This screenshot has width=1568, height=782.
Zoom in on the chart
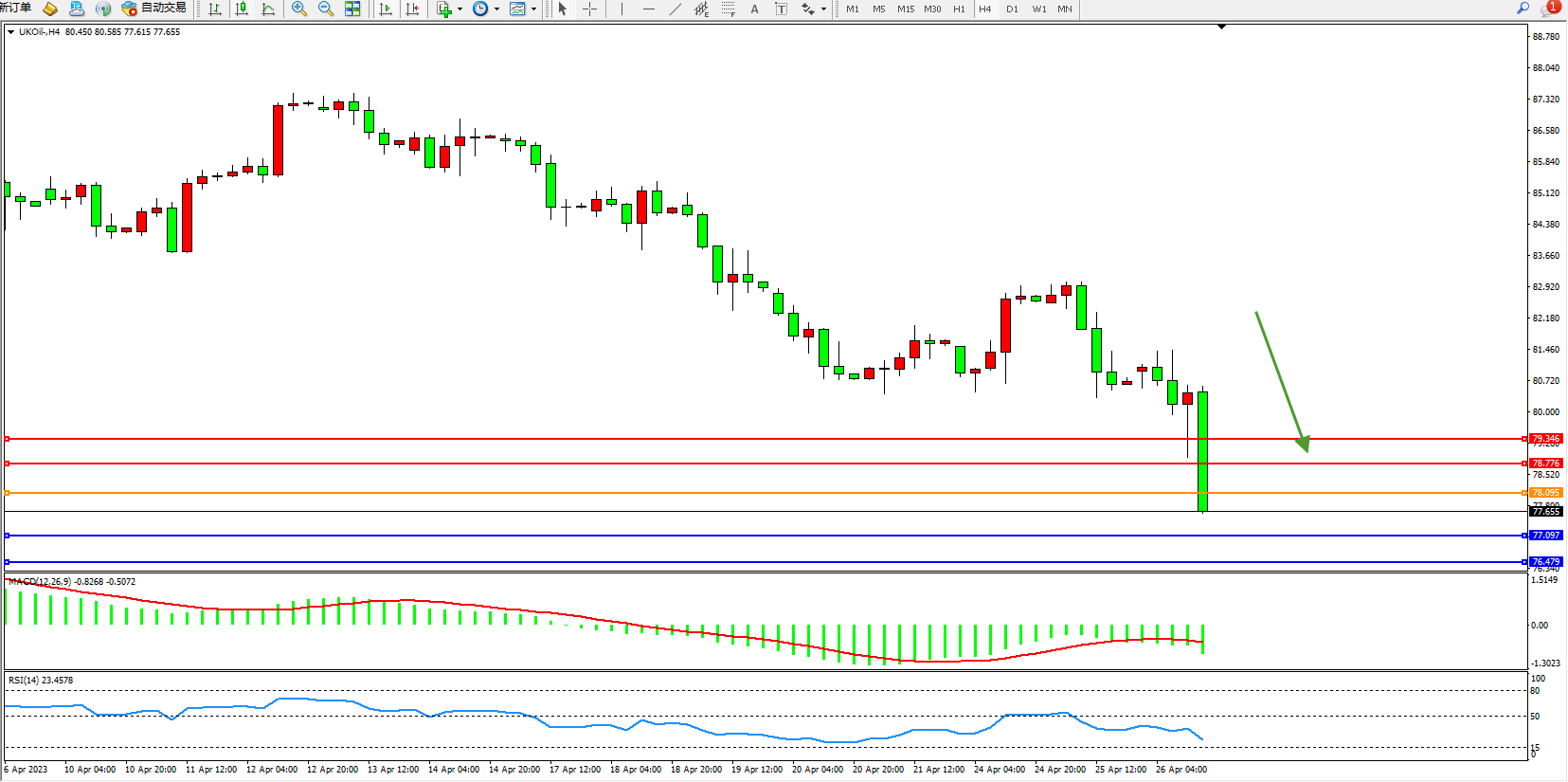(299, 9)
